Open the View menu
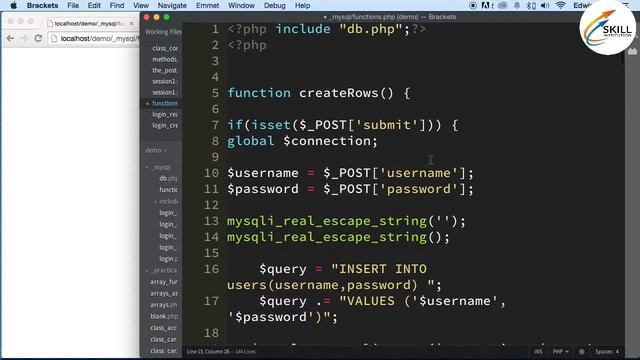 (x=141, y=5)
